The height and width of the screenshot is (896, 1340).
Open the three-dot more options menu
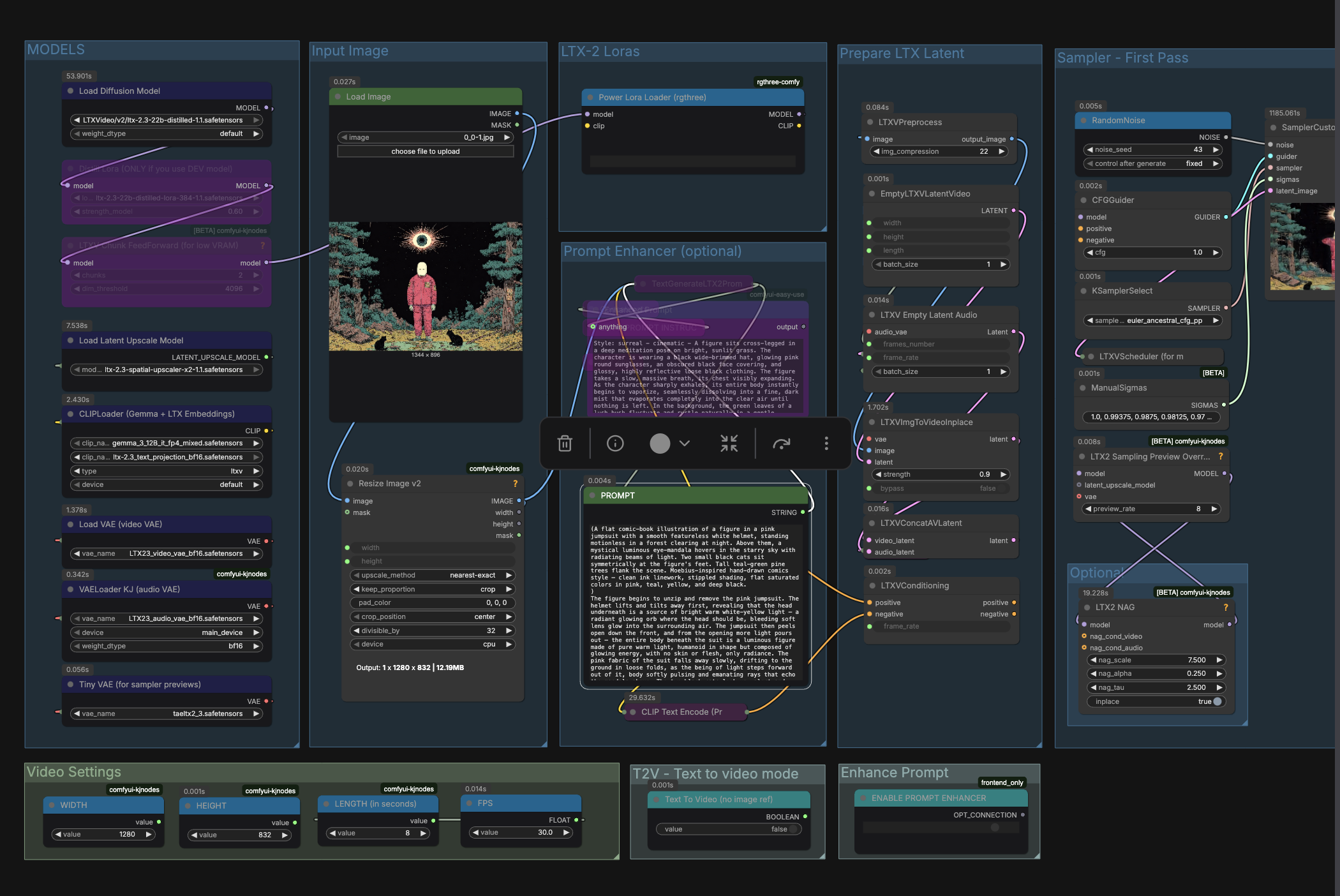[x=826, y=444]
